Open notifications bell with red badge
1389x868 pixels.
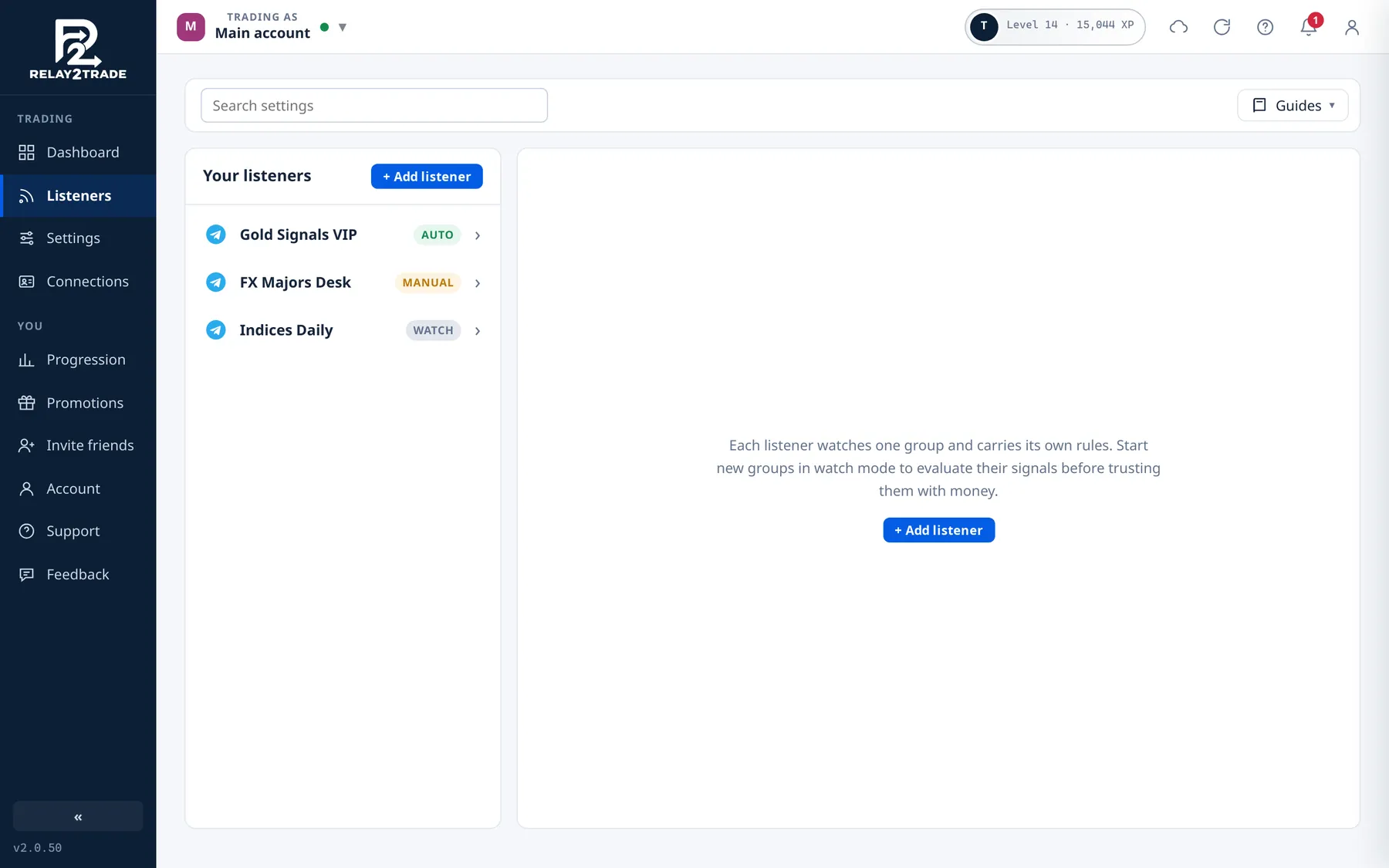1309,26
